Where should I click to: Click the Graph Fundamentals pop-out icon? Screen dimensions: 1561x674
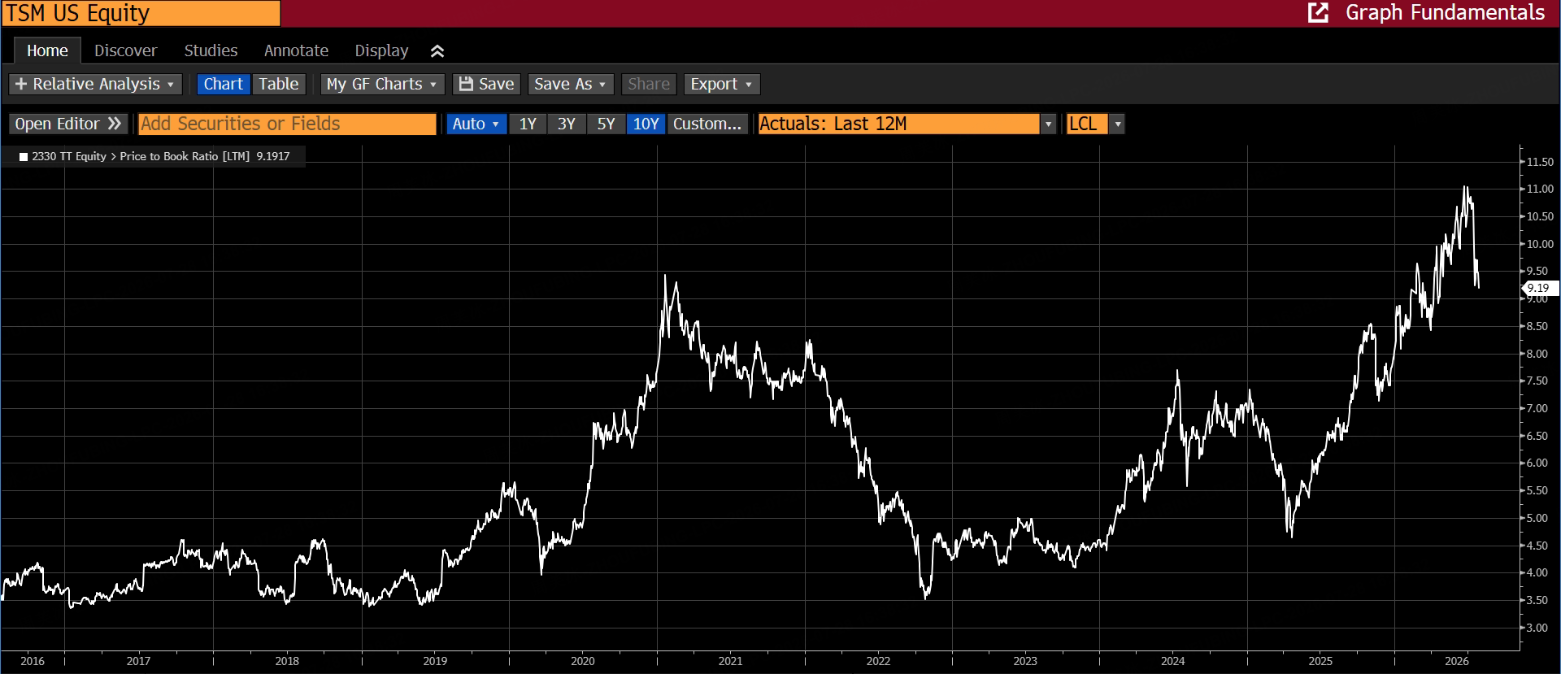(1318, 13)
